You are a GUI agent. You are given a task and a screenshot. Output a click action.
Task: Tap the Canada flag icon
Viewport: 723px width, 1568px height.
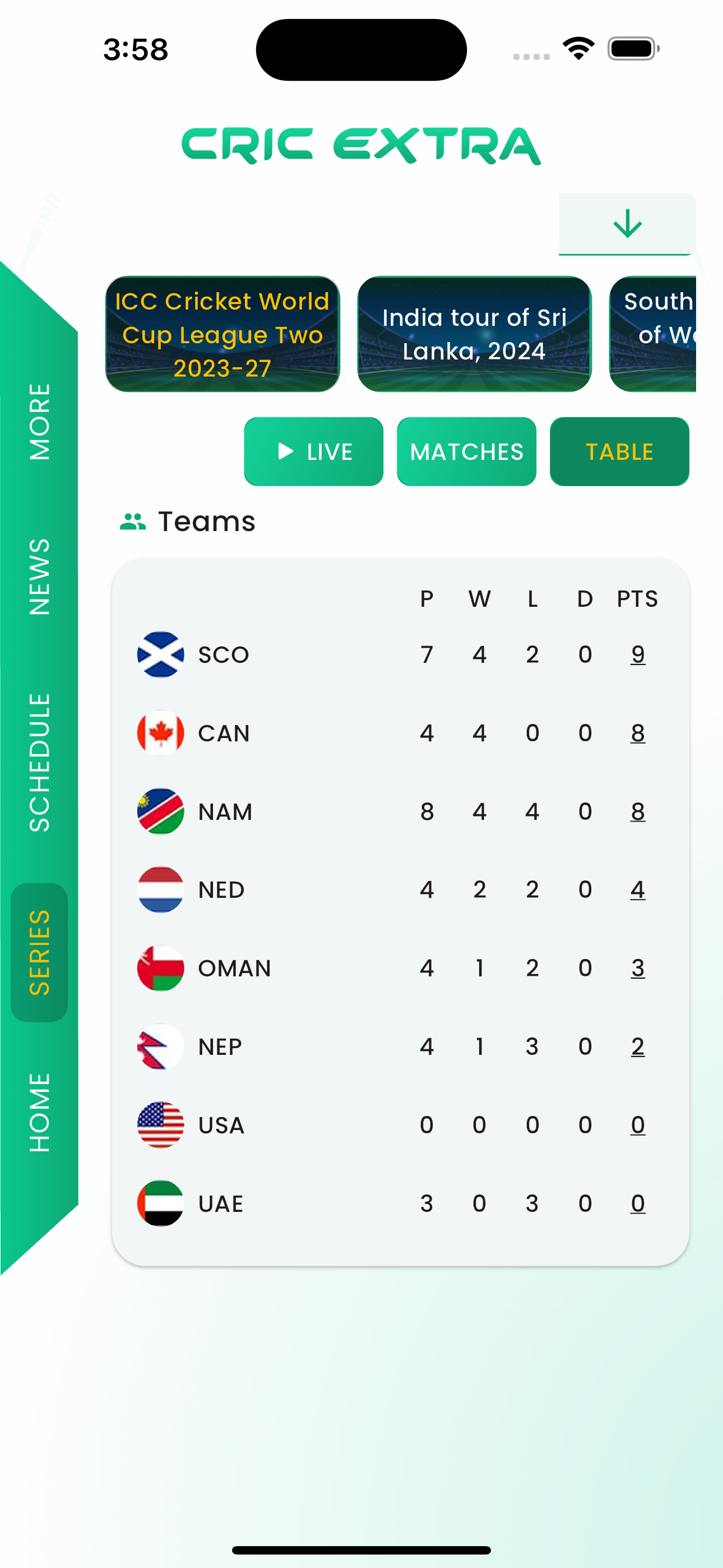160,733
